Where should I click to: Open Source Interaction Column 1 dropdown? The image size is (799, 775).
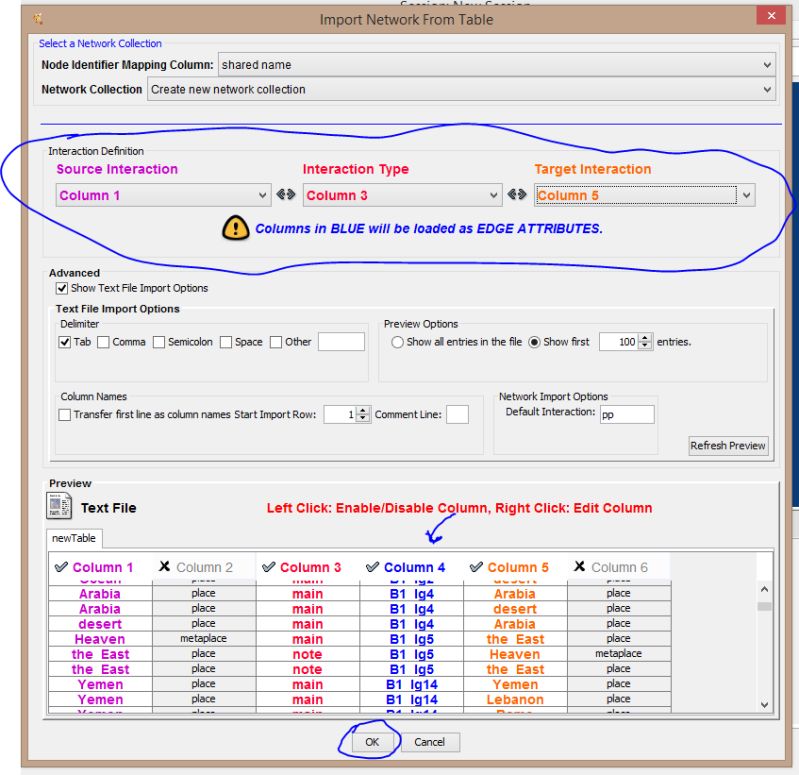163,195
